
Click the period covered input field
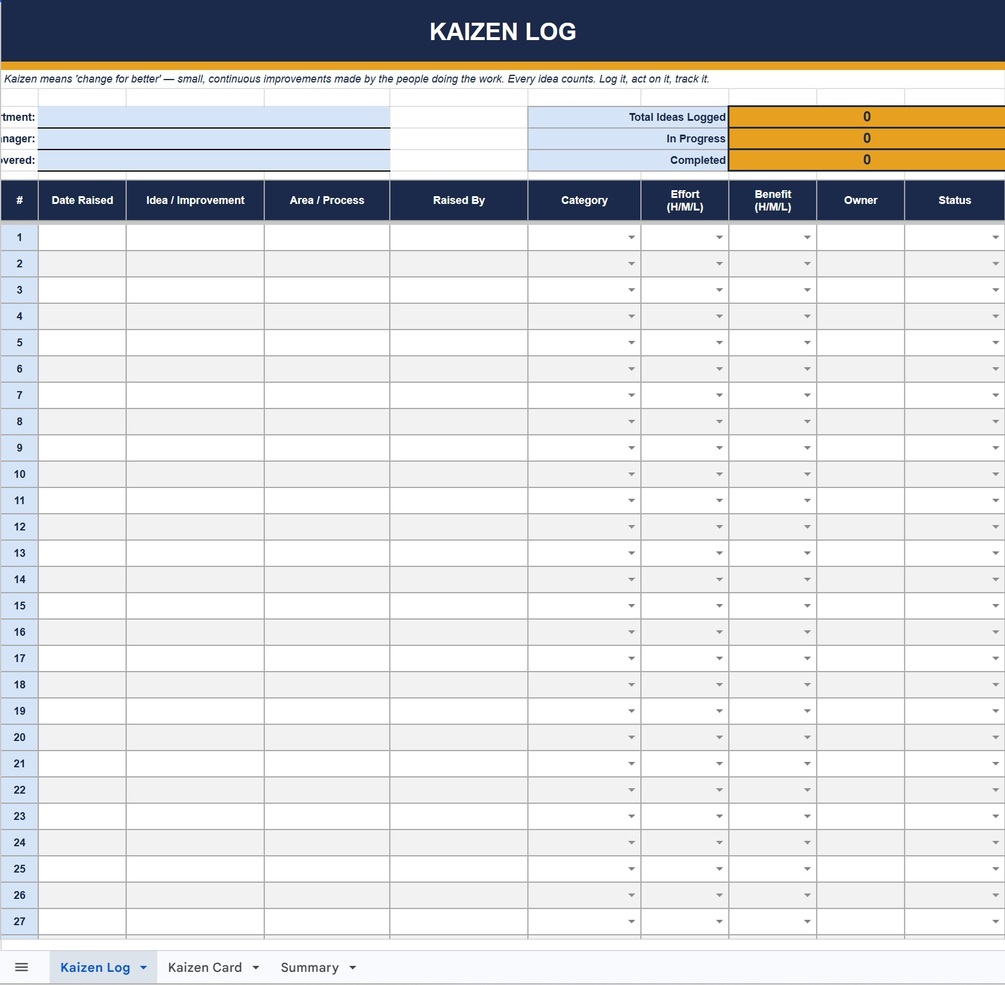[214, 160]
